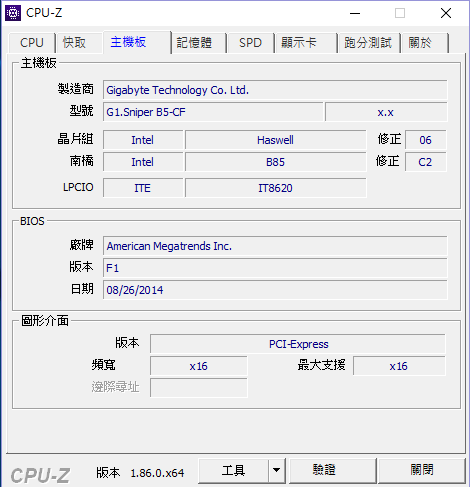Click the empty 邊際尋址 field
This screenshot has height=487, width=470.
tap(199, 388)
